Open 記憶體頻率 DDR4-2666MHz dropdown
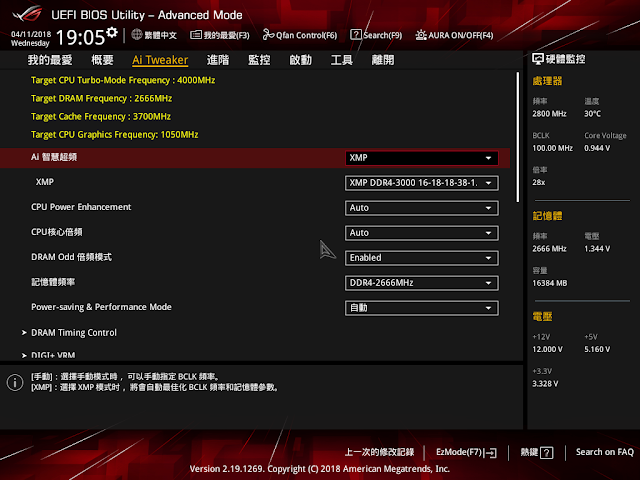 coord(422,283)
